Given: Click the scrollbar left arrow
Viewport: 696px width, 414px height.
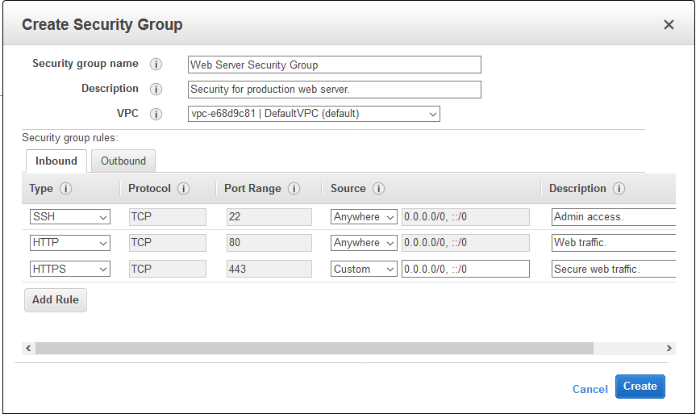Looking at the screenshot, I should pos(28,348).
